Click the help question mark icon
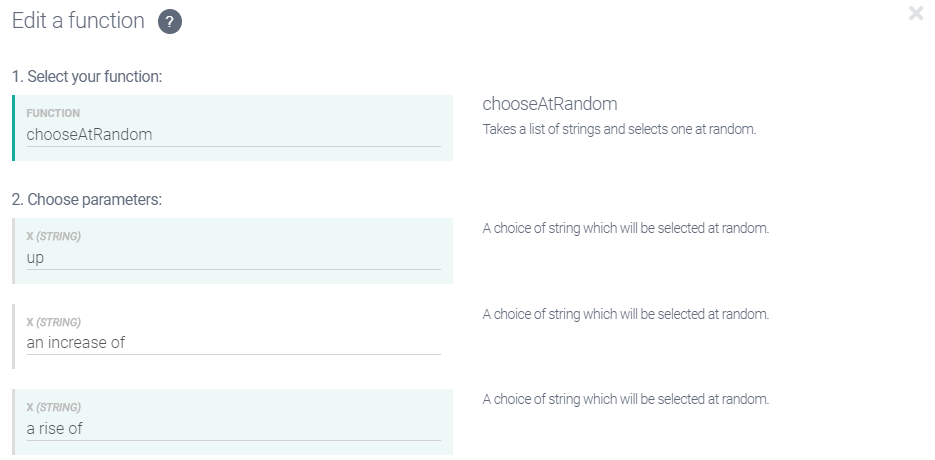Screen dimensions: 935x460 [170, 22]
